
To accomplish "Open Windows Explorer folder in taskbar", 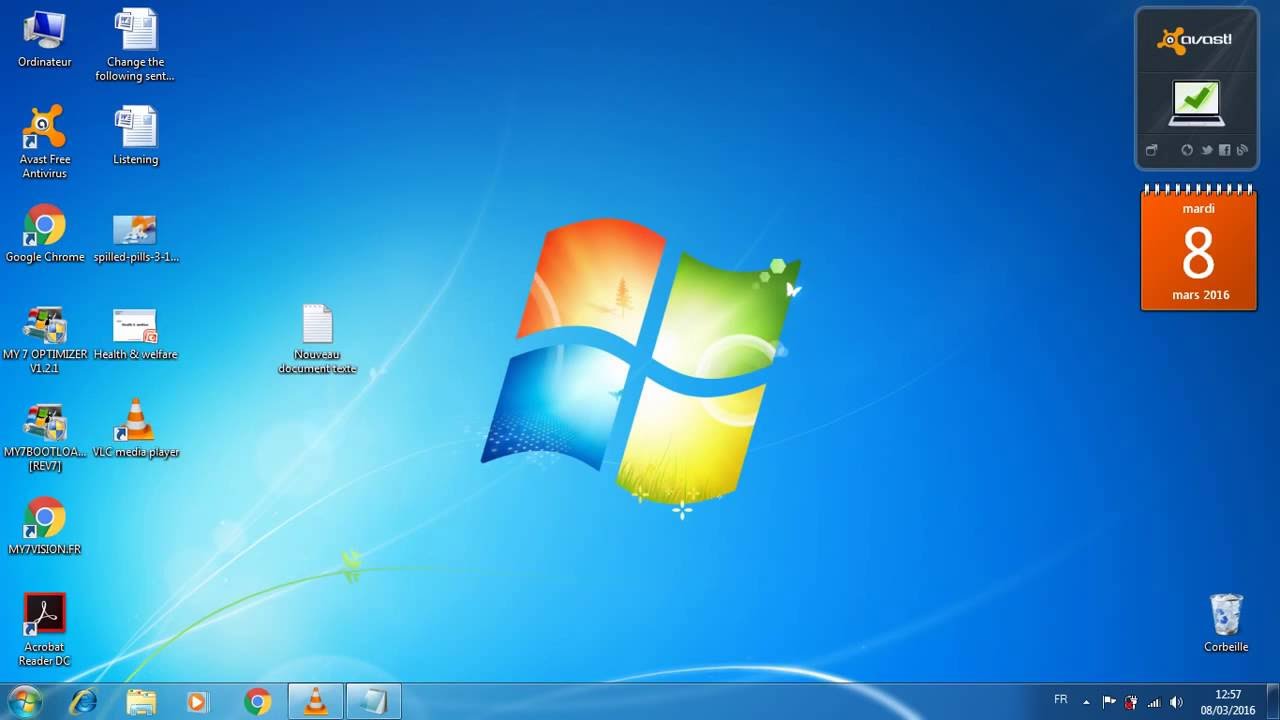I will tap(141, 702).
